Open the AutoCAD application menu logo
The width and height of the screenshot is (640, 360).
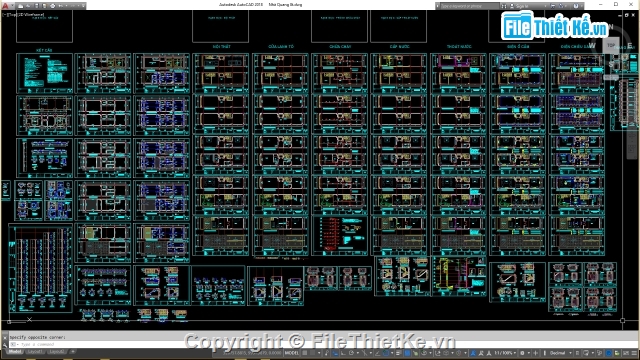tap(5, 6)
